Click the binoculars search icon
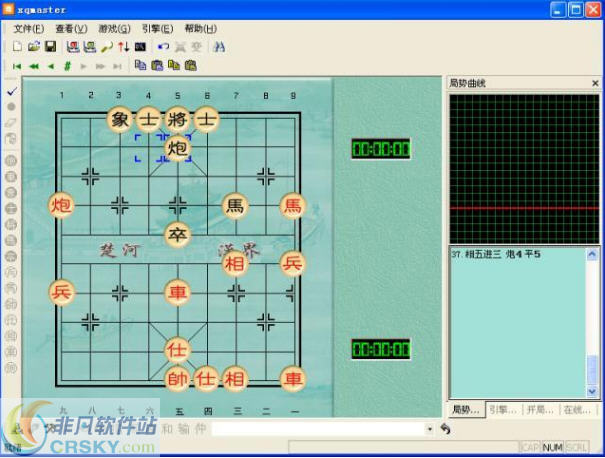The height and width of the screenshot is (458, 605). click(219, 47)
